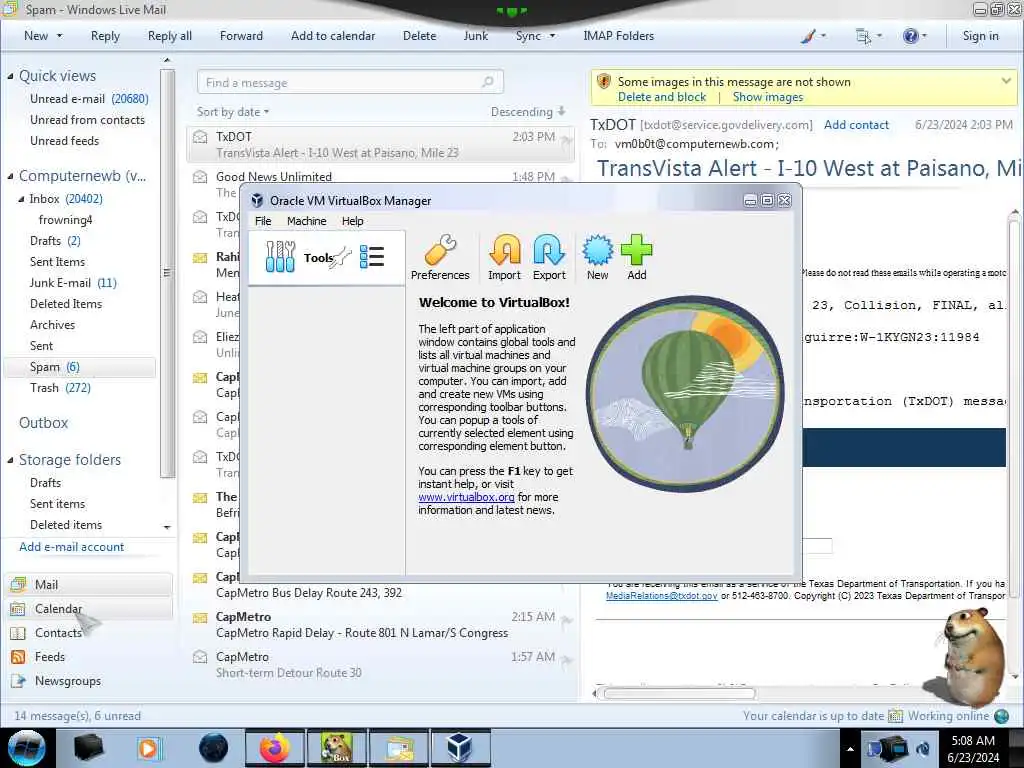
Task: Flag the CapMetro 1:57 AM message
Action: click(566, 660)
